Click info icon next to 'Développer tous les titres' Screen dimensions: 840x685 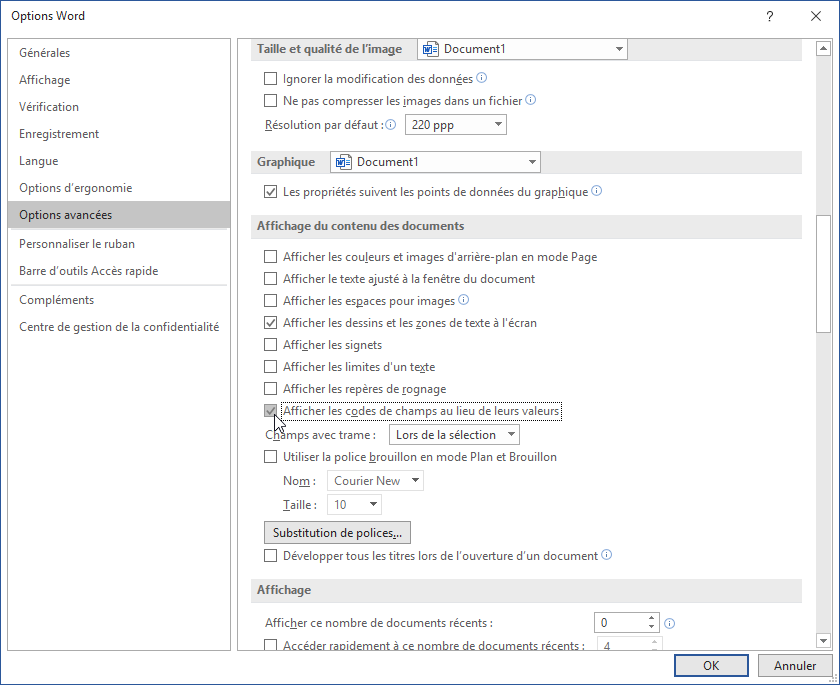607,555
